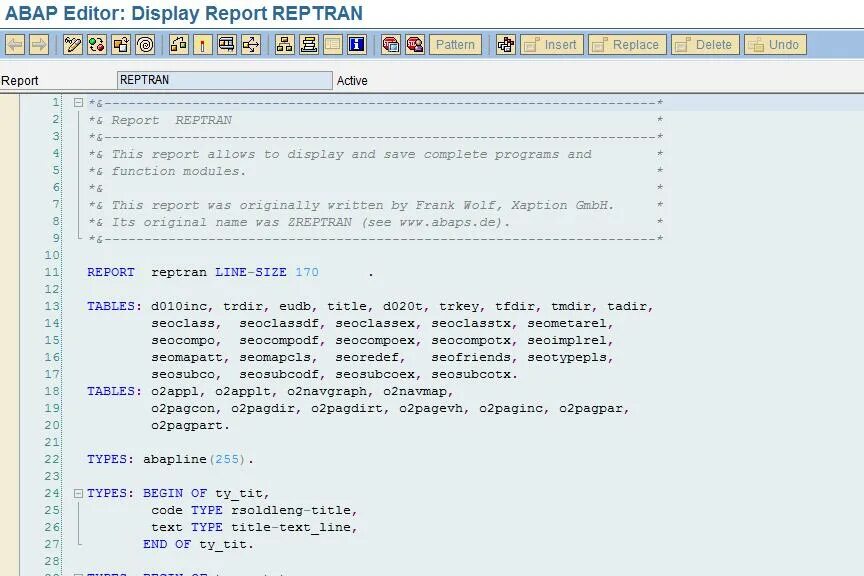The image size is (864, 576).
Task: Click the Delete button
Action: pyautogui.click(x=704, y=44)
